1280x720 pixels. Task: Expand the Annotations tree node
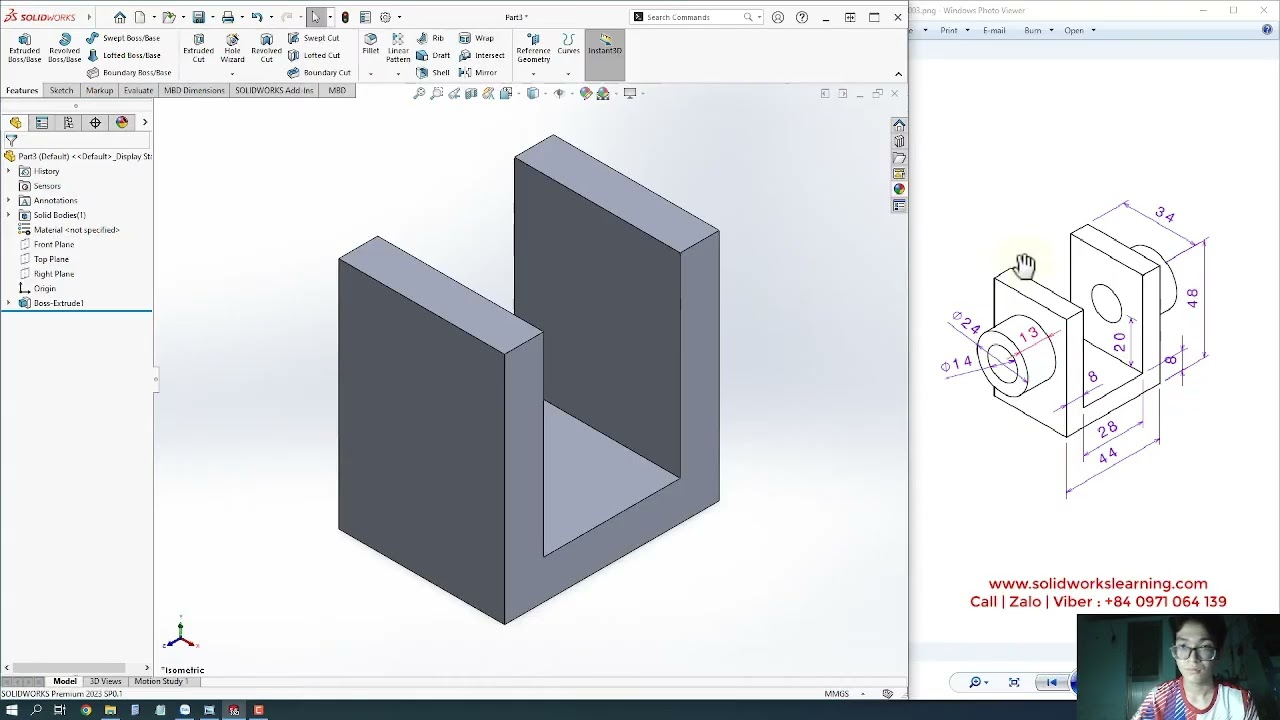[x=9, y=200]
